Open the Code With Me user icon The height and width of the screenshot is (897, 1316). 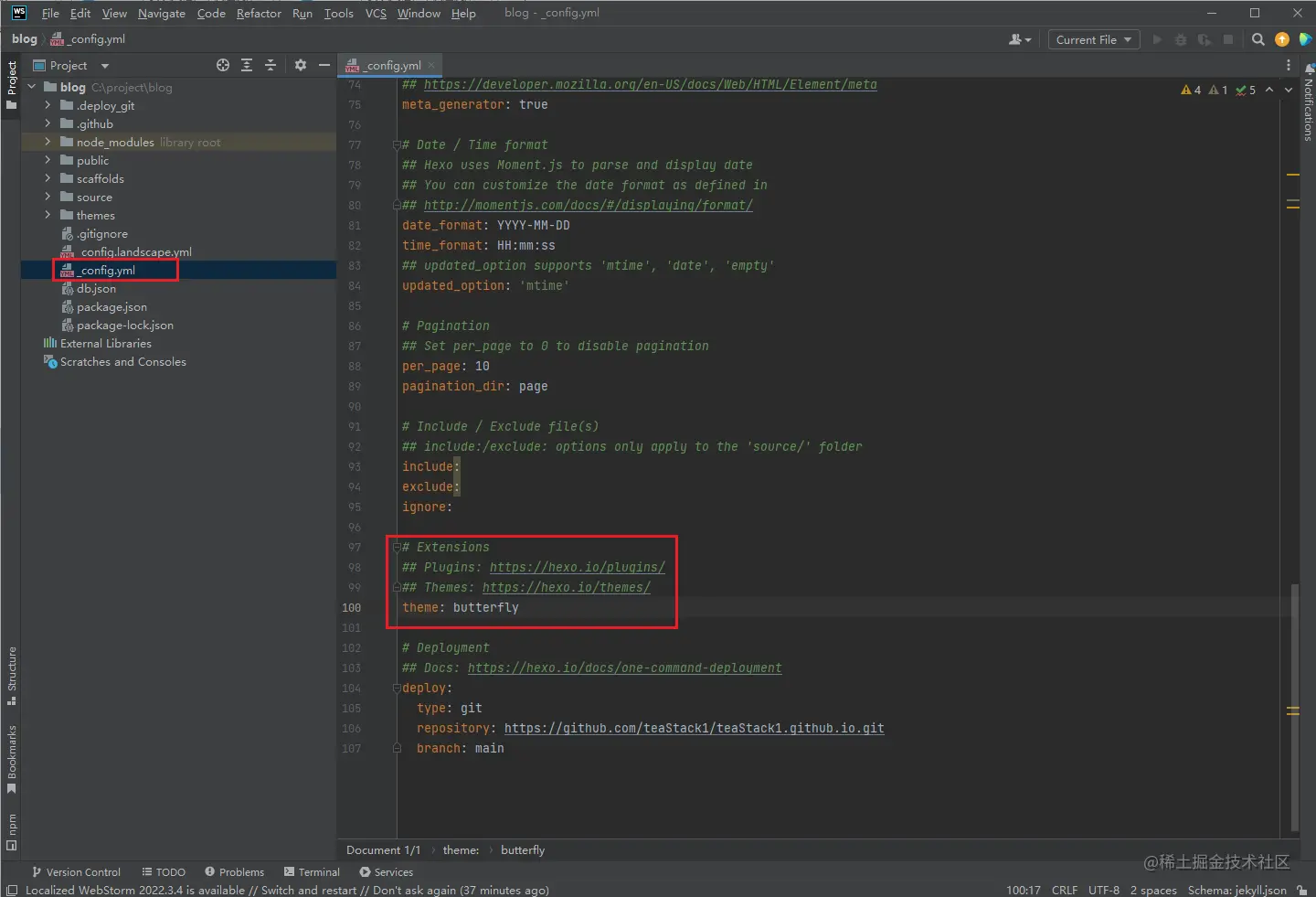1020,39
